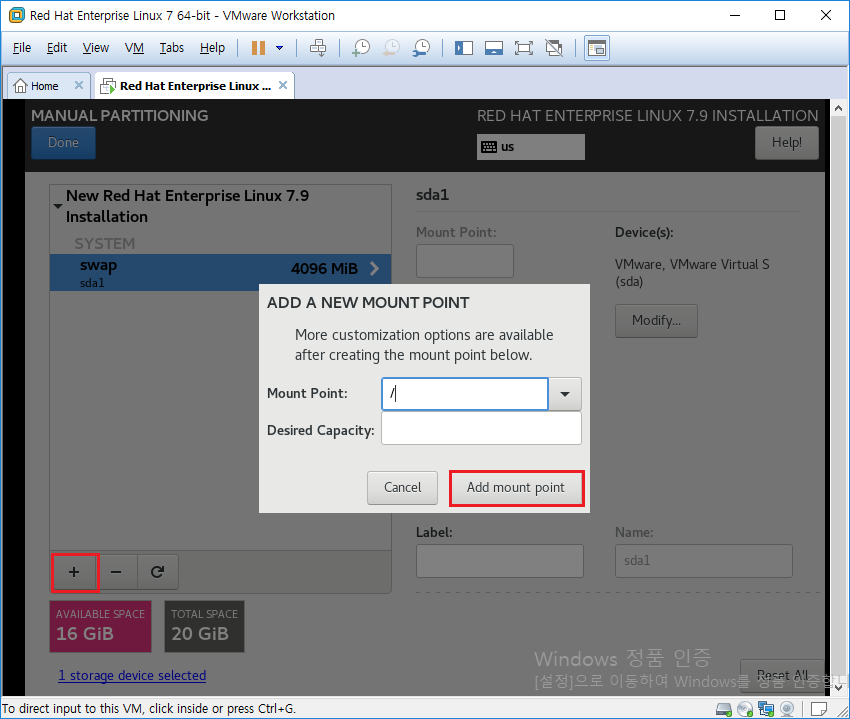Toggle the console view icon
The width and height of the screenshot is (850, 719).
(x=597, y=48)
